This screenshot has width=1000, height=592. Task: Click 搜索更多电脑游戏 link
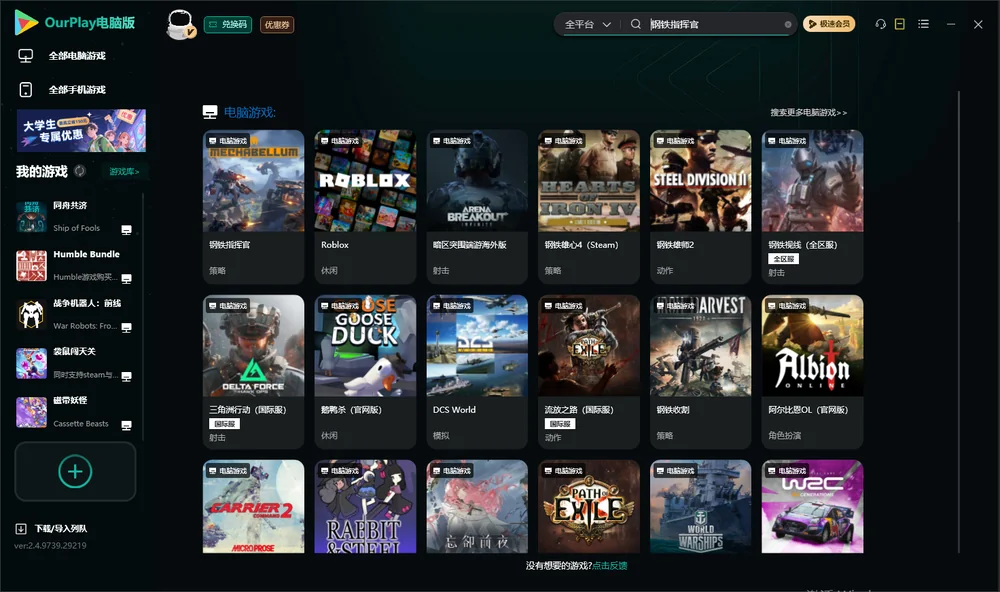click(809, 113)
